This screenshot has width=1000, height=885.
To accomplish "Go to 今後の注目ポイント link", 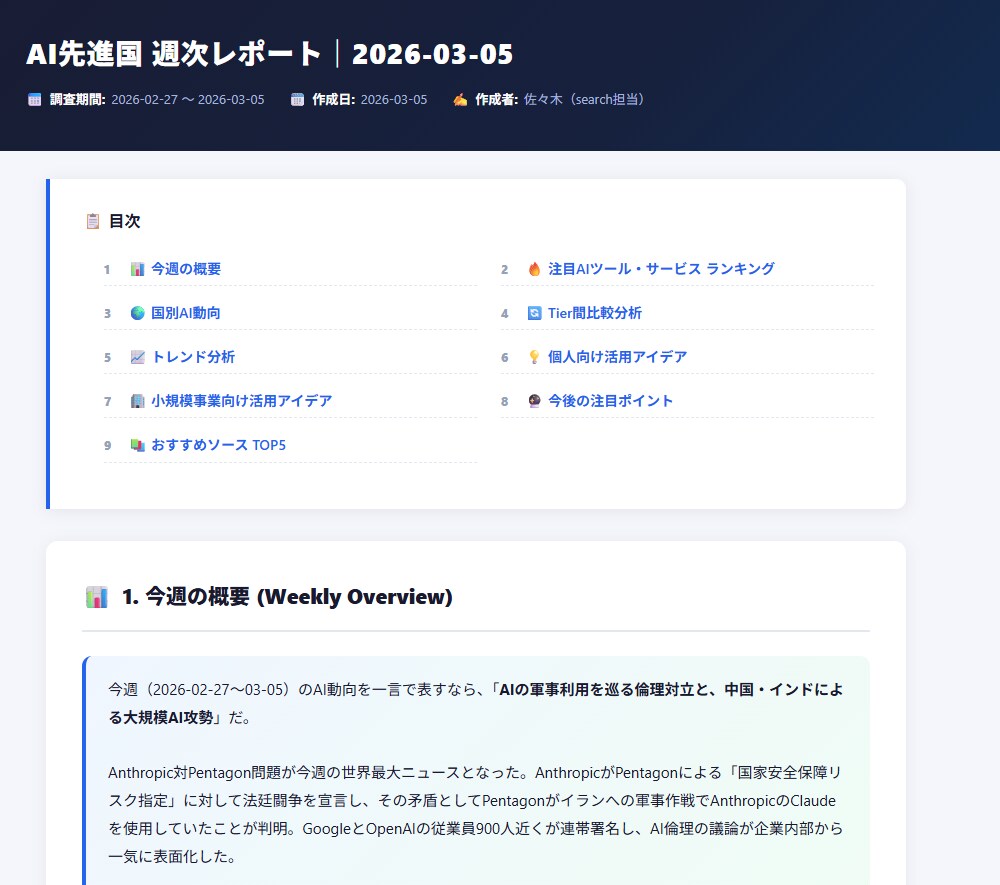I will coord(610,401).
